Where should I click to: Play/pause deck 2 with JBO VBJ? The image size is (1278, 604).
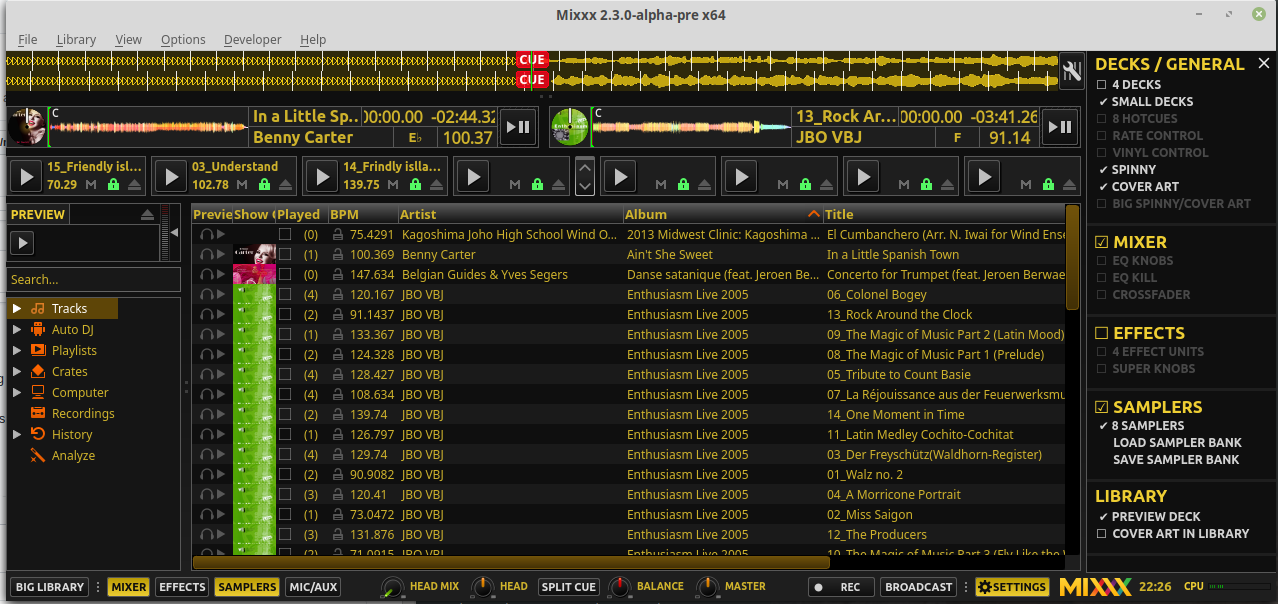[1059, 127]
